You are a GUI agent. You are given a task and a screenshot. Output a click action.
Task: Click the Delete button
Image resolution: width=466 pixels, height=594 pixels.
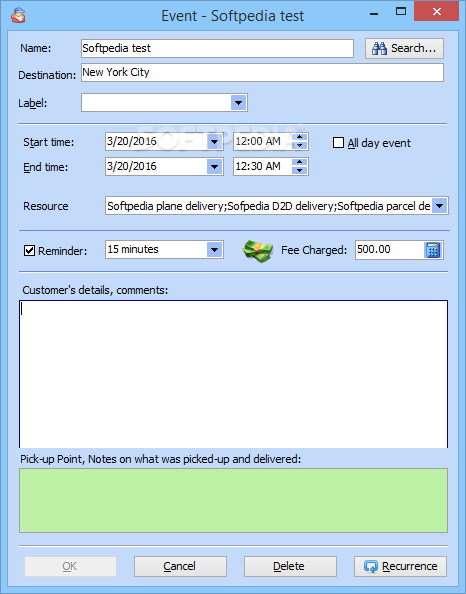pyautogui.click(x=290, y=566)
